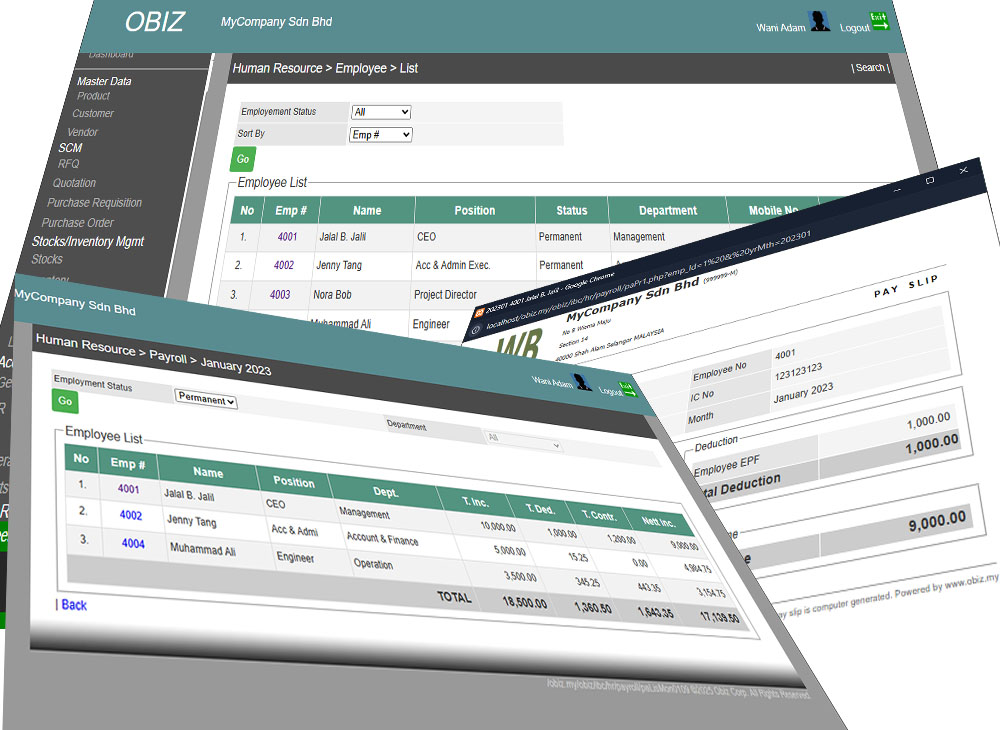Viewport: 1000px width, 730px height.
Task: Select Customer in the sidebar menu
Action: pyautogui.click(x=92, y=113)
